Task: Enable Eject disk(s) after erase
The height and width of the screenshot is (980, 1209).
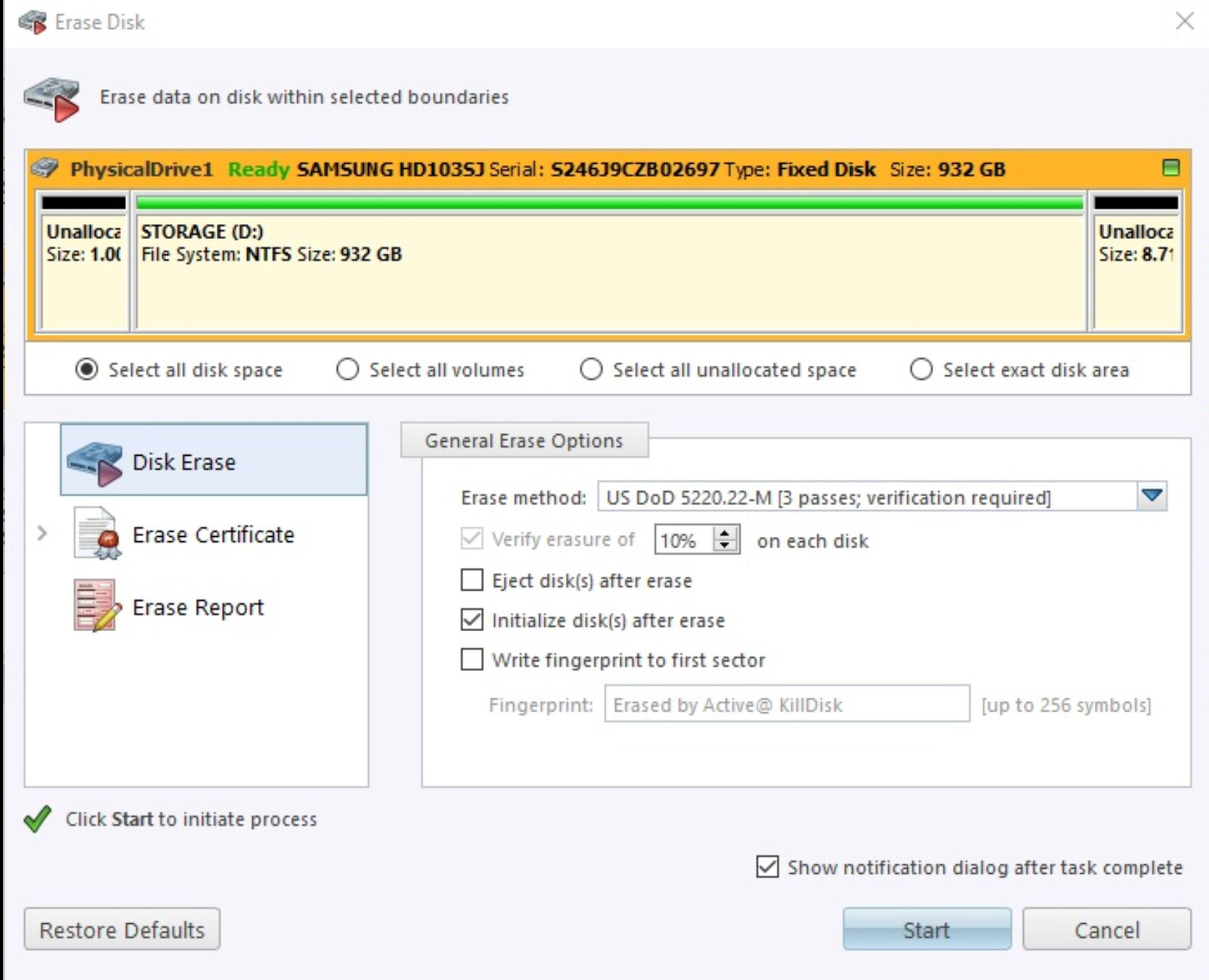Action: point(472,580)
